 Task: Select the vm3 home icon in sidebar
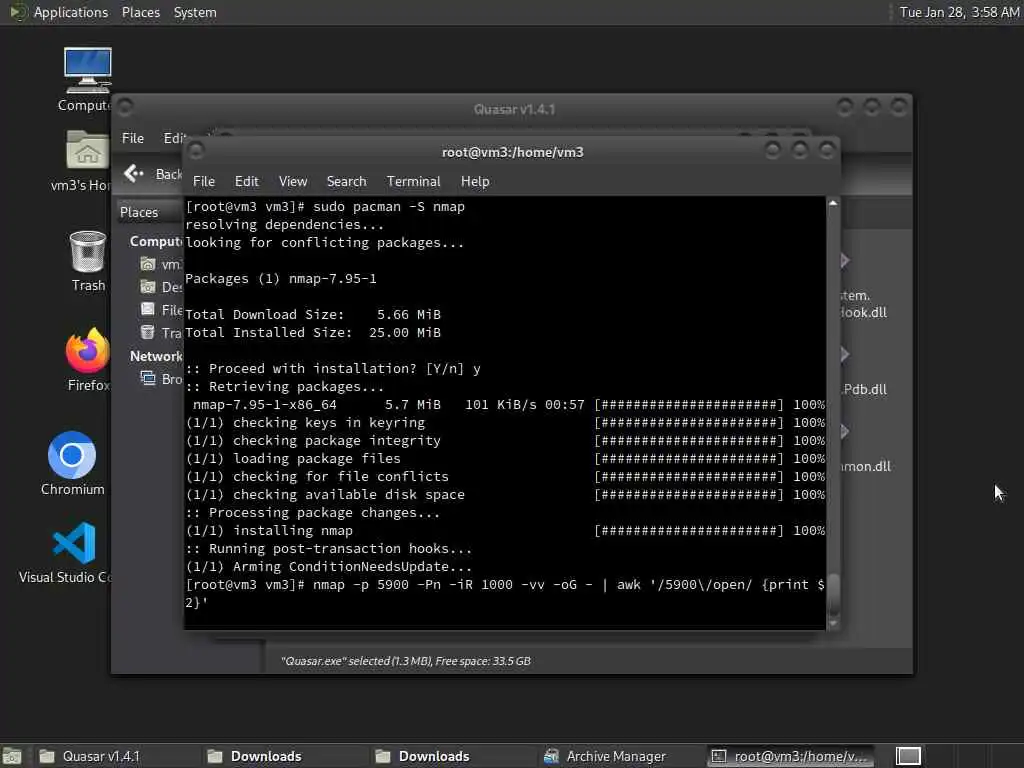click(x=148, y=264)
